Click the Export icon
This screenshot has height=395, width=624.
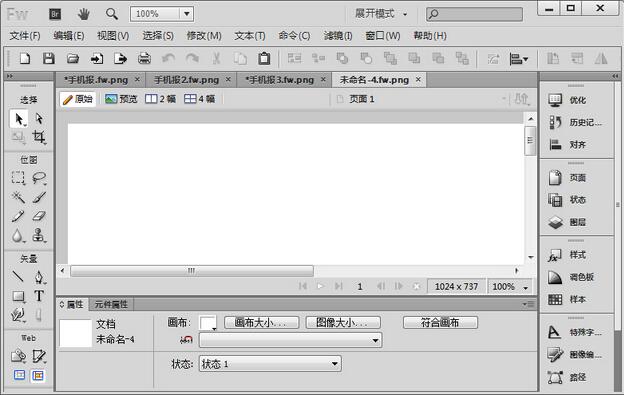120,59
